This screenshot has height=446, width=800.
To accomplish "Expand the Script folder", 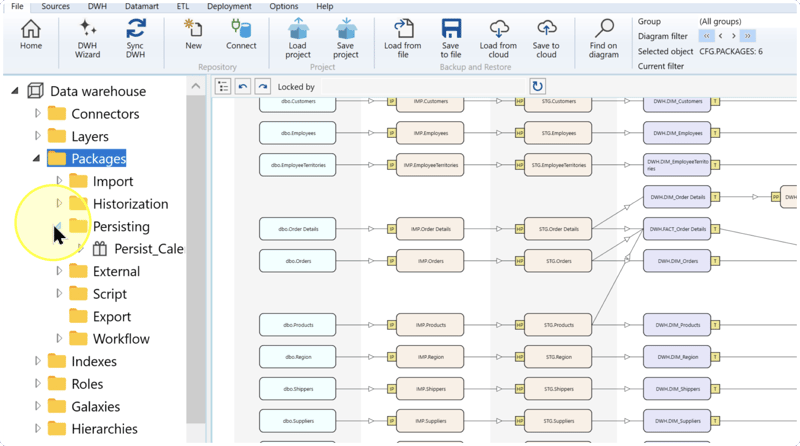I will (59, 293).
